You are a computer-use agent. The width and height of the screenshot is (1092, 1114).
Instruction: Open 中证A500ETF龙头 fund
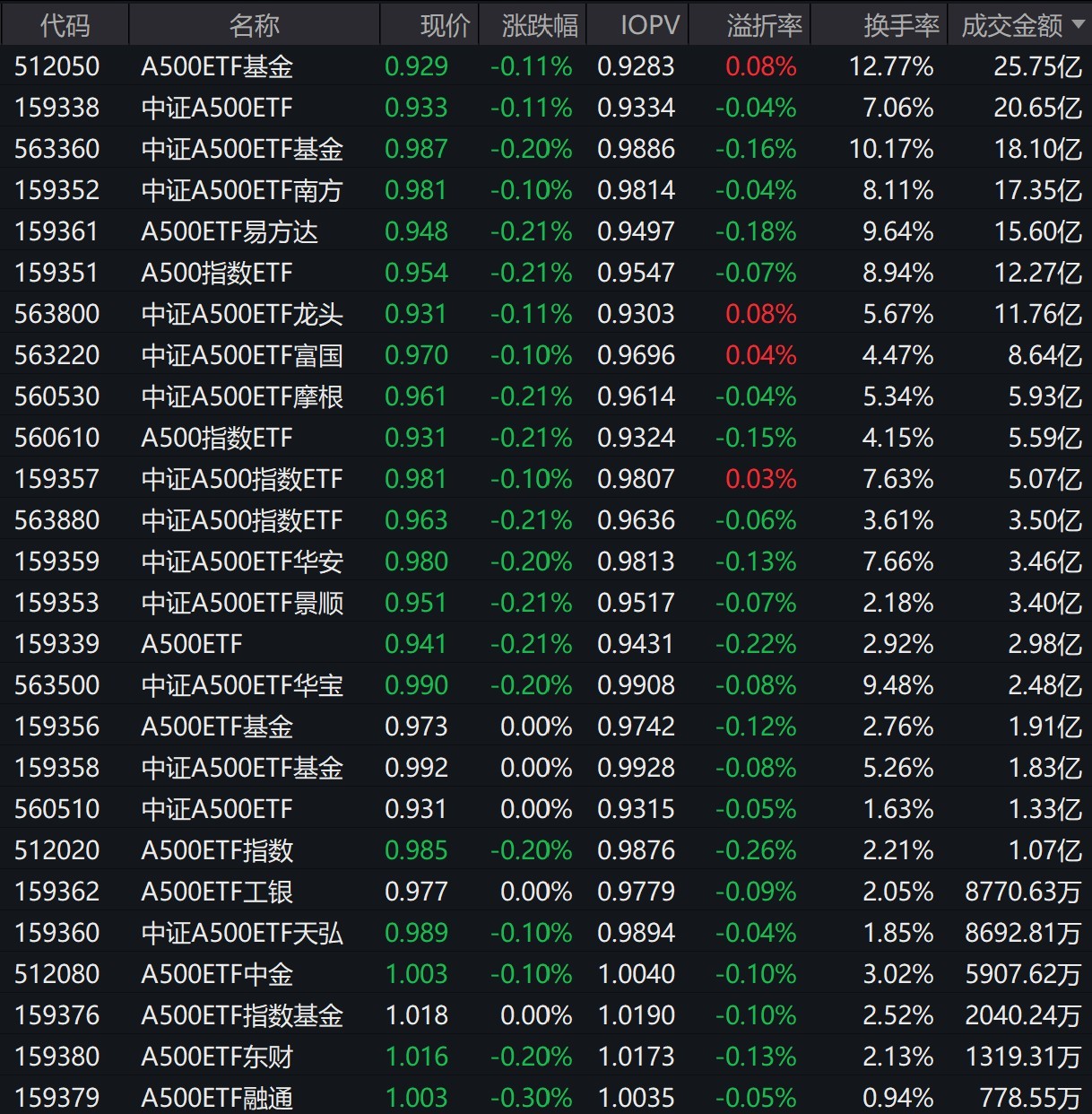pos(242,314)
